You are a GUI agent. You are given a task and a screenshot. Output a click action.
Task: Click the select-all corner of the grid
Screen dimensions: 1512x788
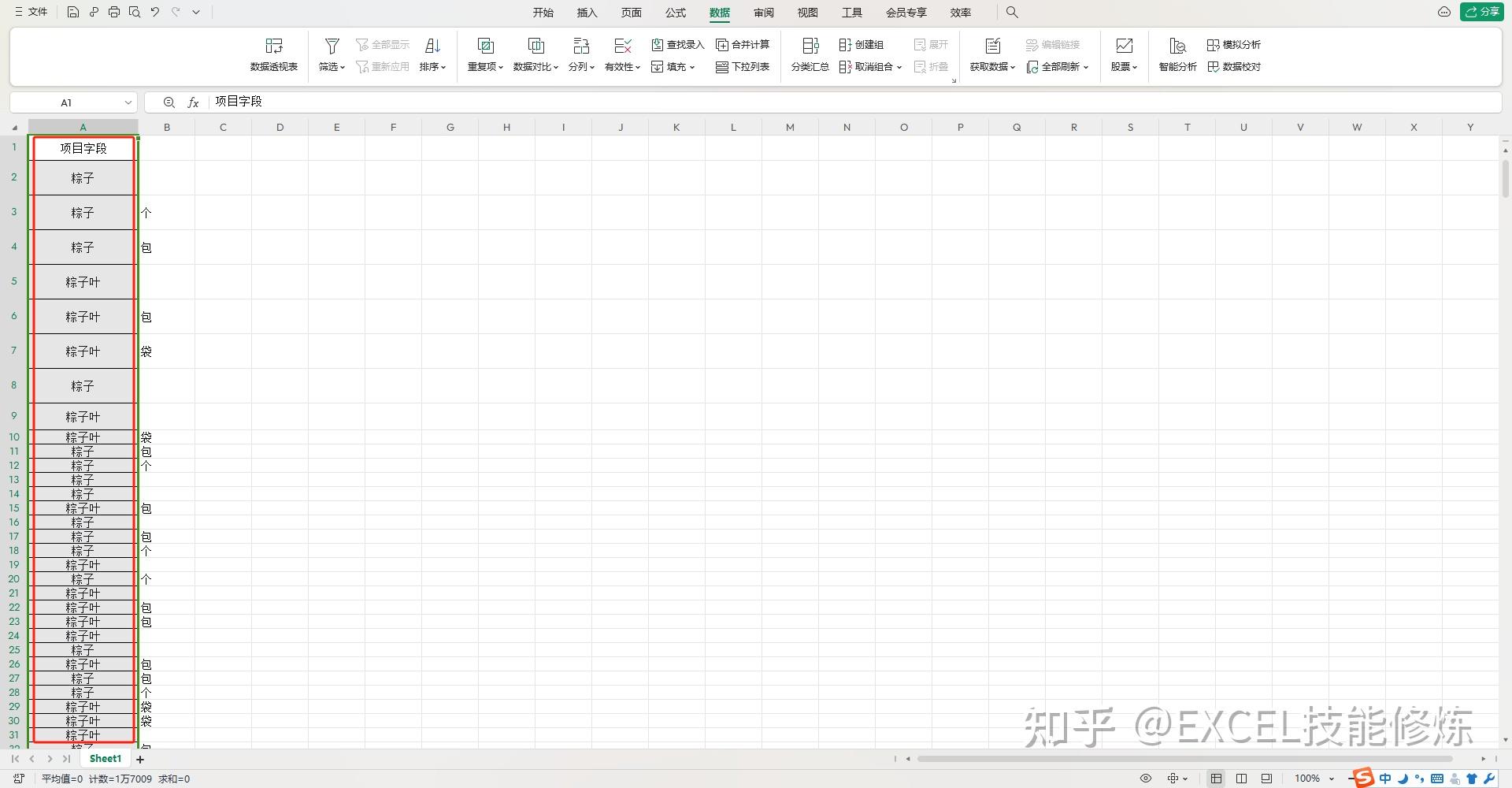(14, 127)
